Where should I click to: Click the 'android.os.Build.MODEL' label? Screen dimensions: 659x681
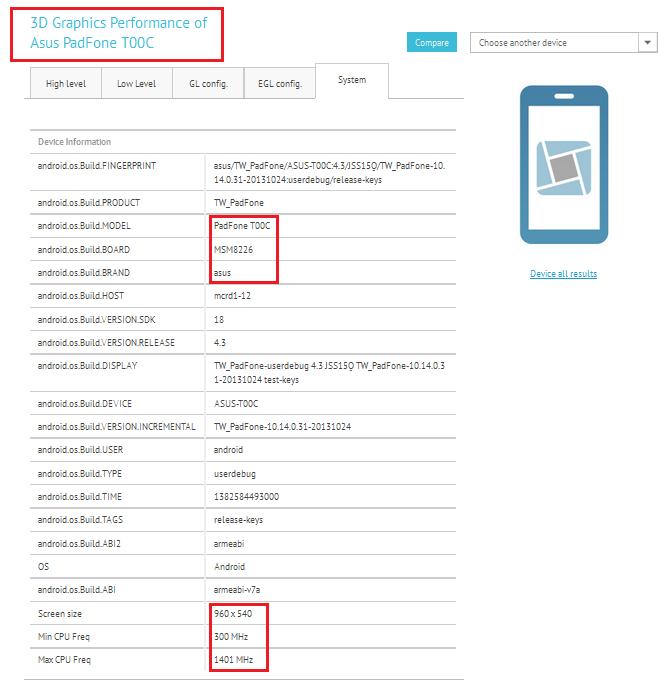tap(84, 225)
